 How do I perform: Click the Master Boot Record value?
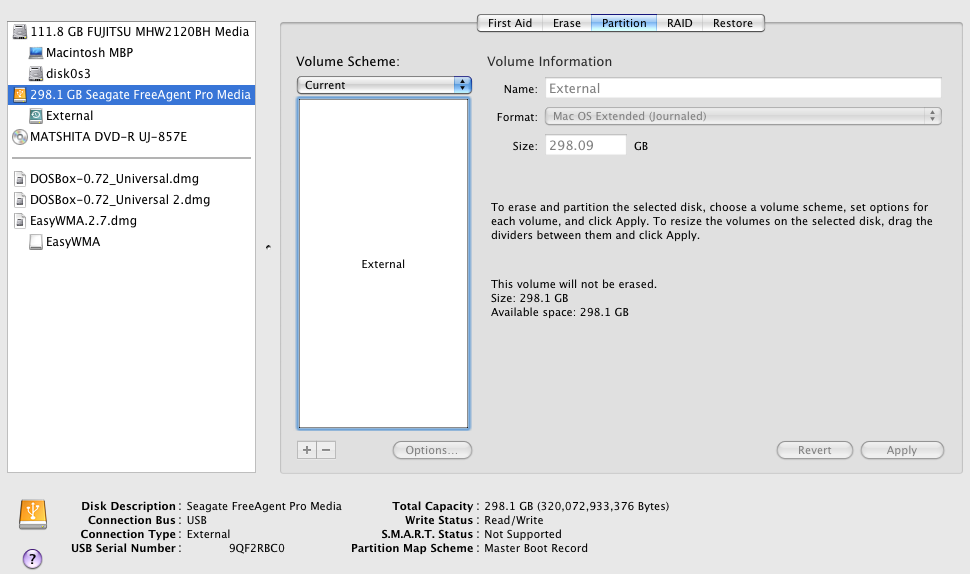536,548
